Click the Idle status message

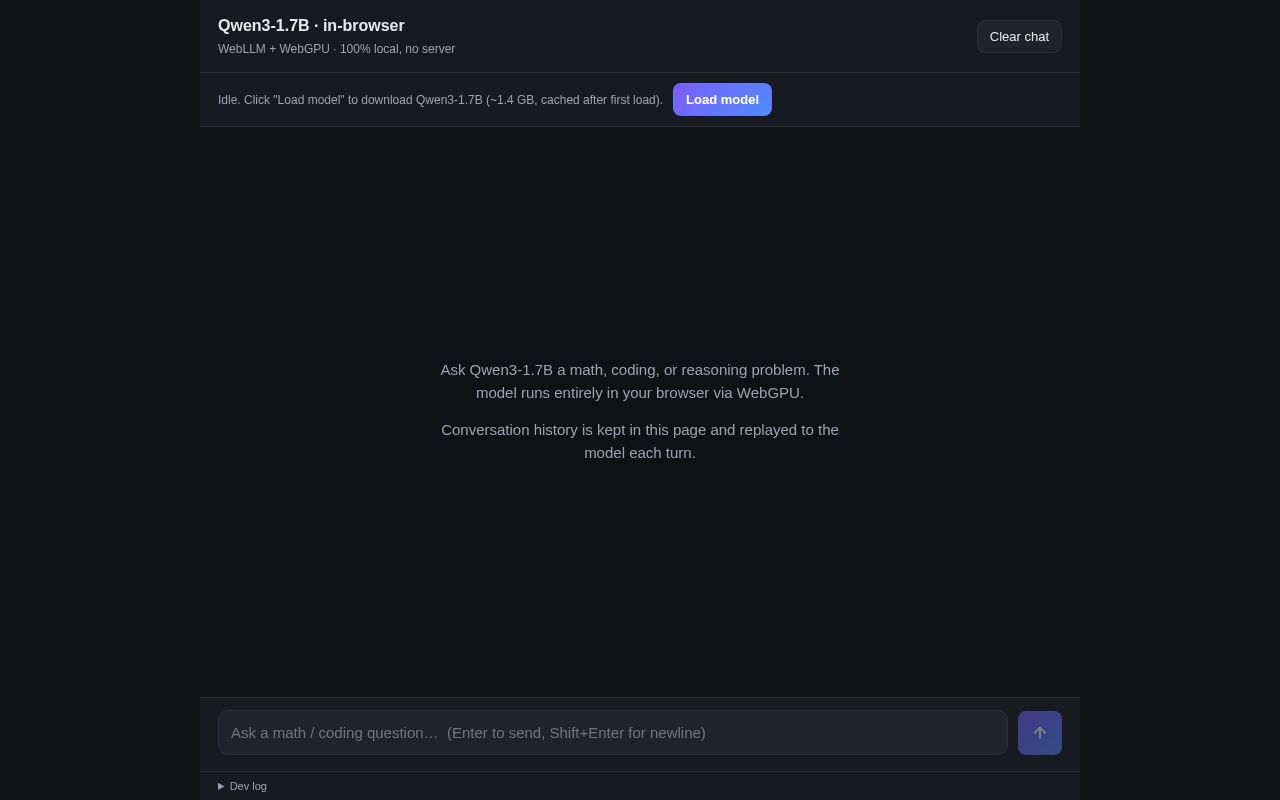pyautogui.click(x=440, y=100)
